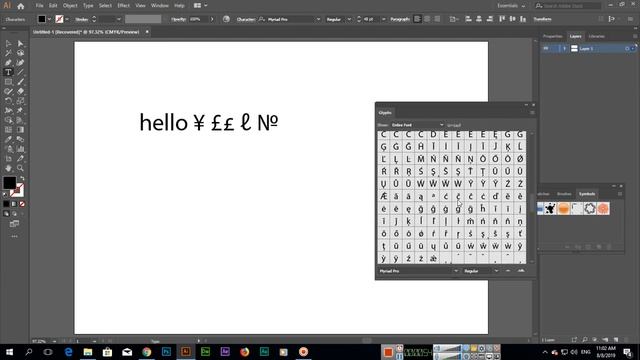Open the Paragraph panel link

coord(400,19)
